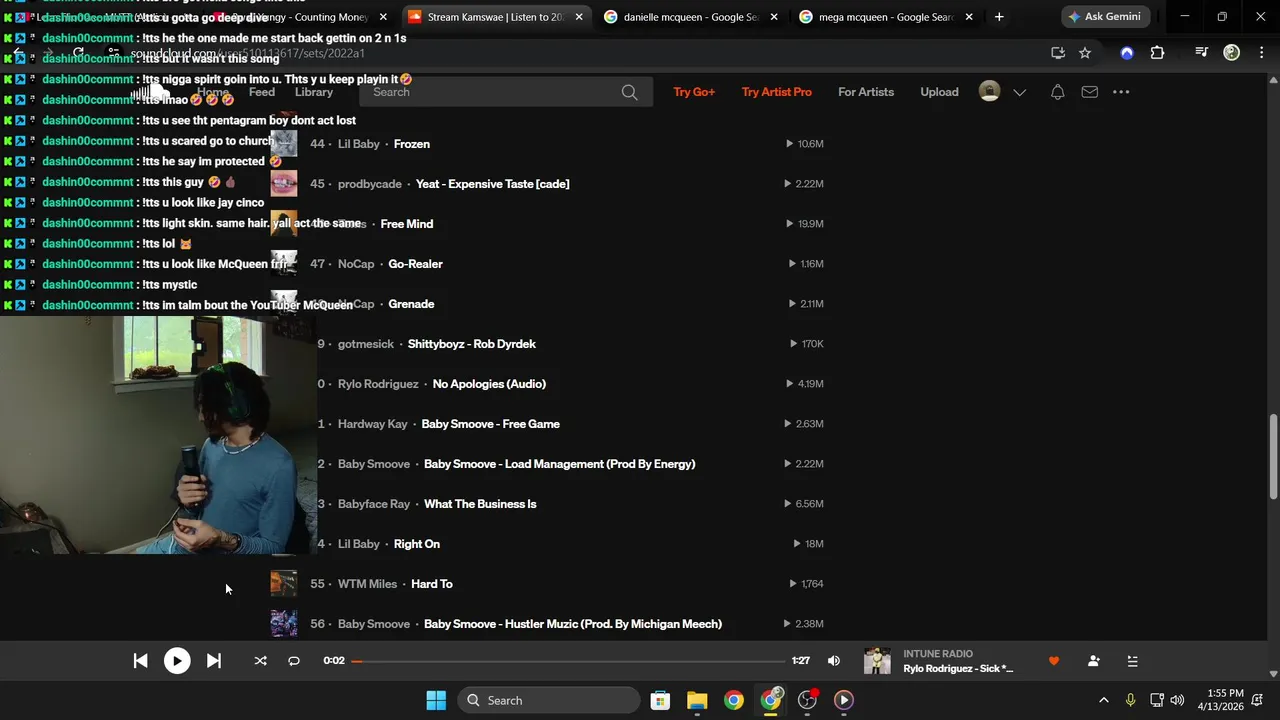Toggle shuffle in the player bar
The image size is (1280, 720).
pos(261,661)
